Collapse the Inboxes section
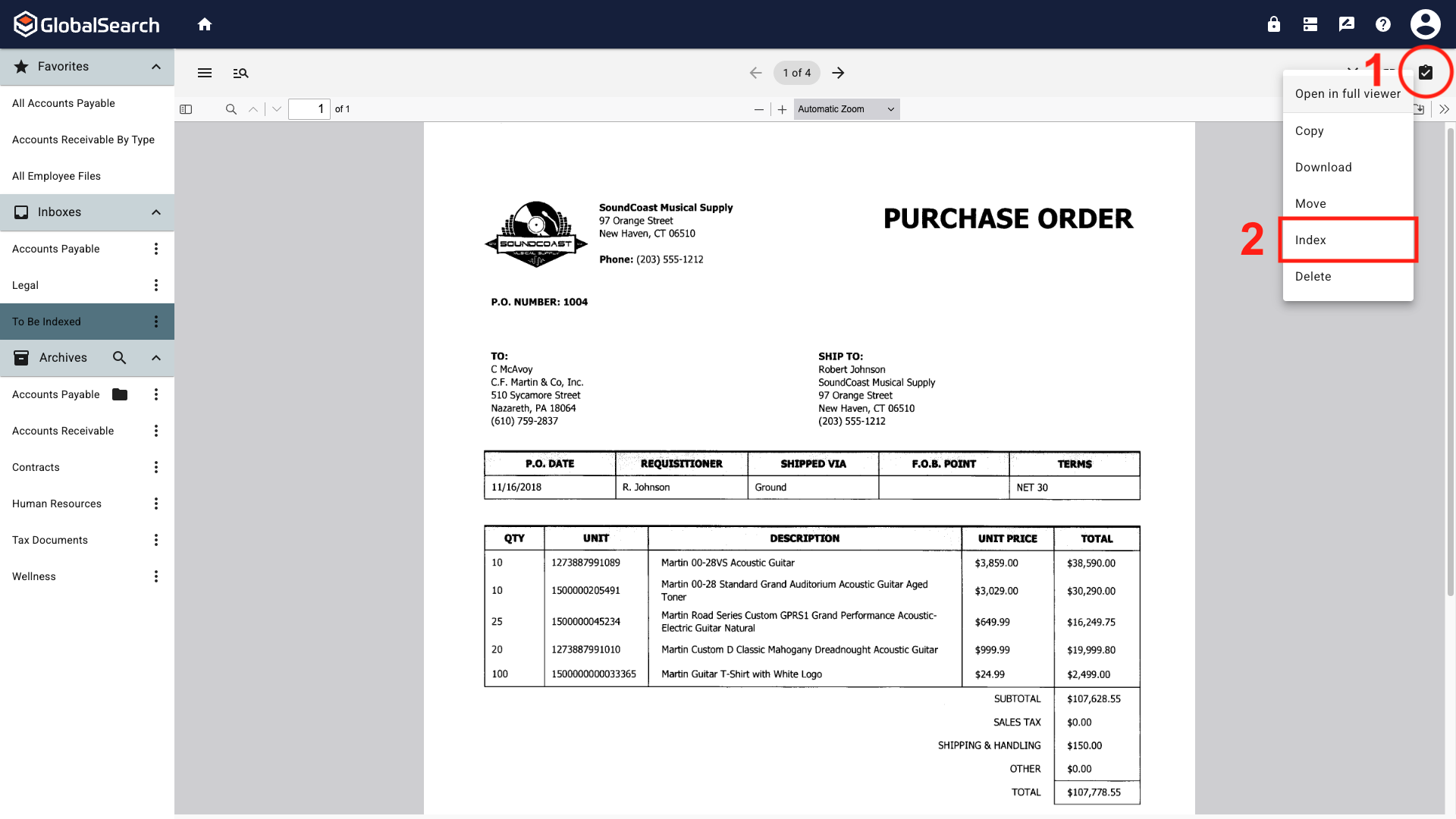This screenshot has height=819, width=1456. click(155, 212)
